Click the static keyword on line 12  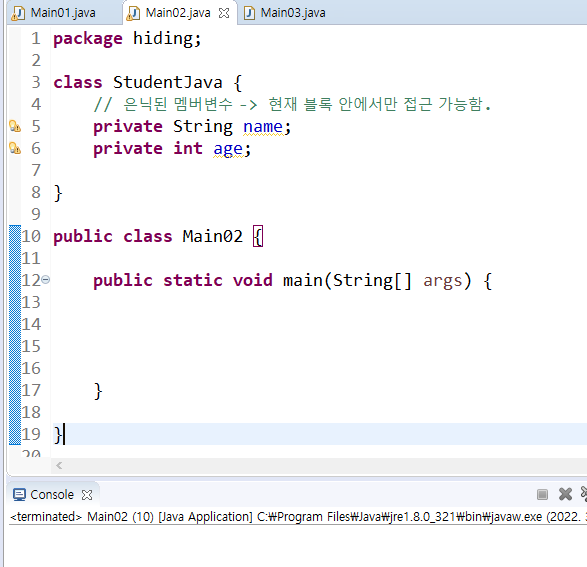click(193, 281)
